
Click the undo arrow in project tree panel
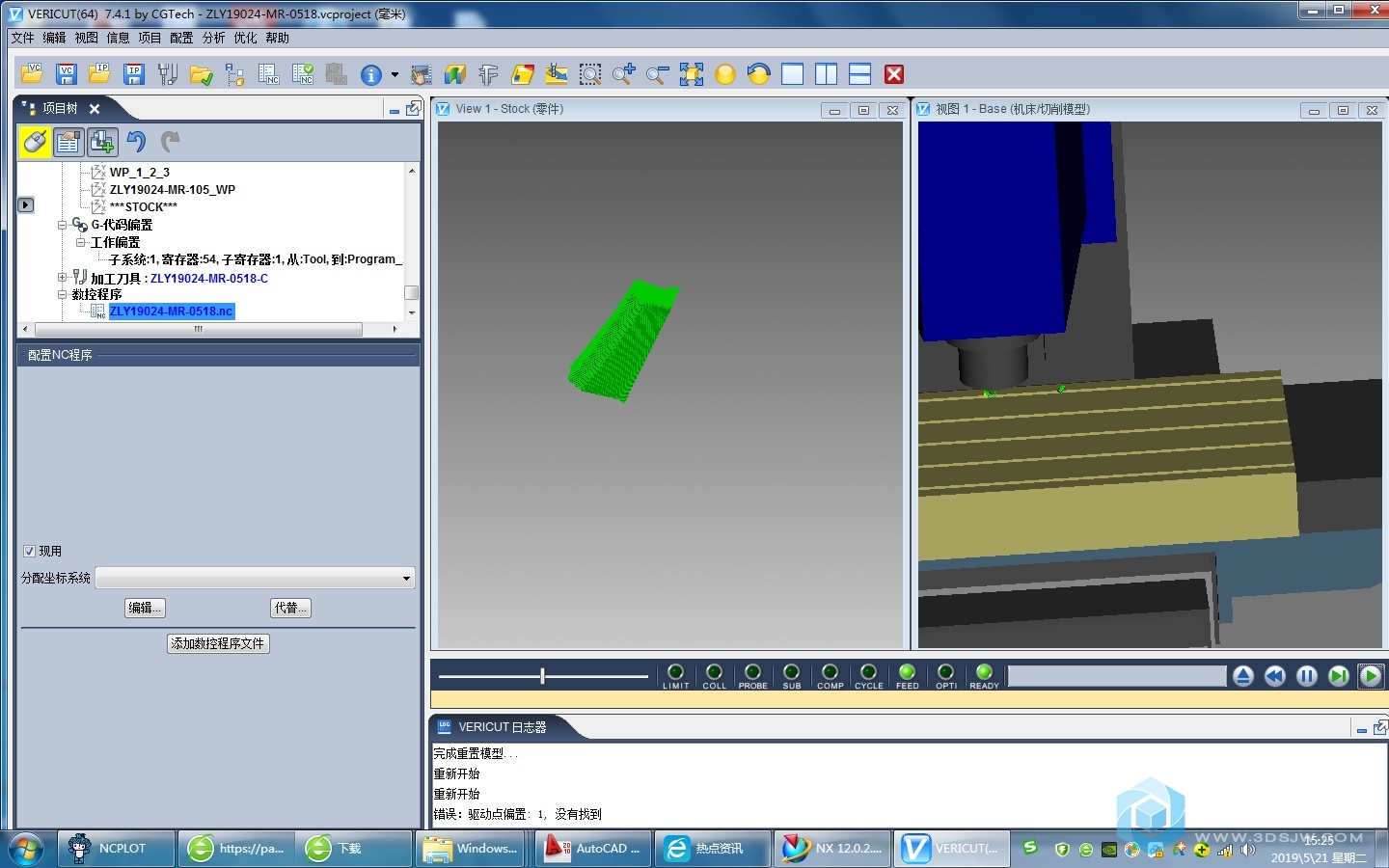(136, 143)
